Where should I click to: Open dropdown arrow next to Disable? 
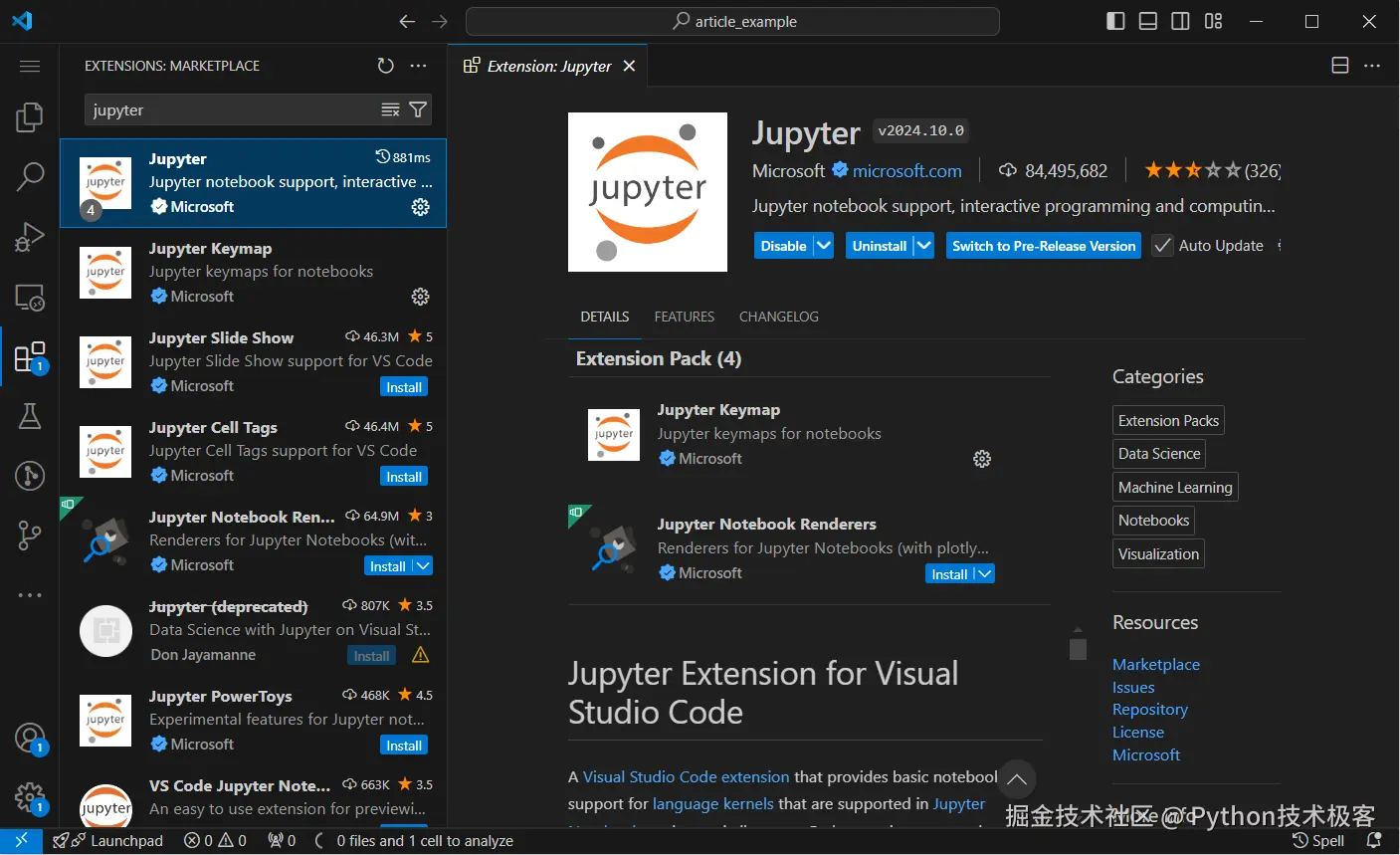click(x=823, y=246)
